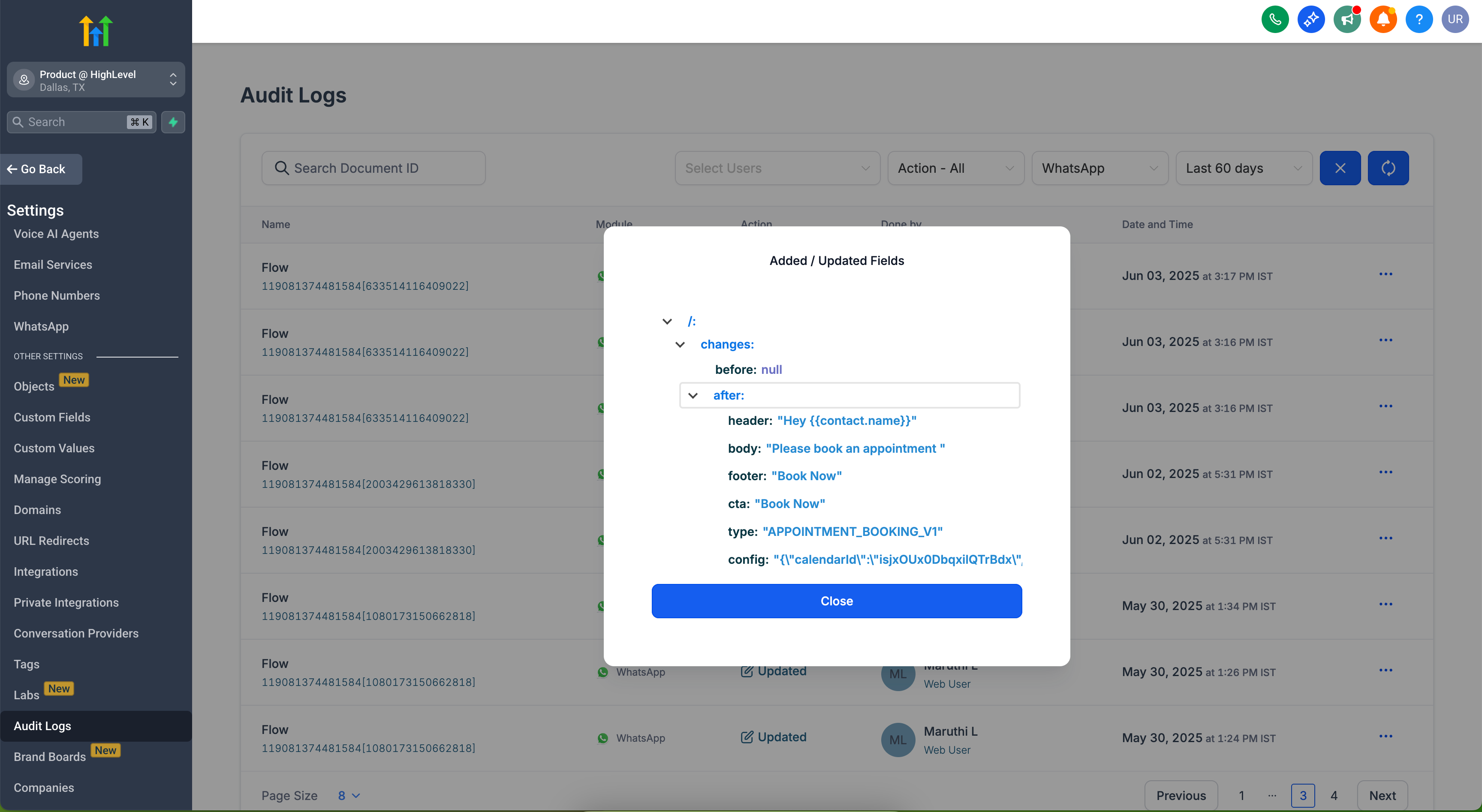This screenshot has width=1482, height=812.
Task: Open Integrations settings
Action: click(x=46, y=572)
